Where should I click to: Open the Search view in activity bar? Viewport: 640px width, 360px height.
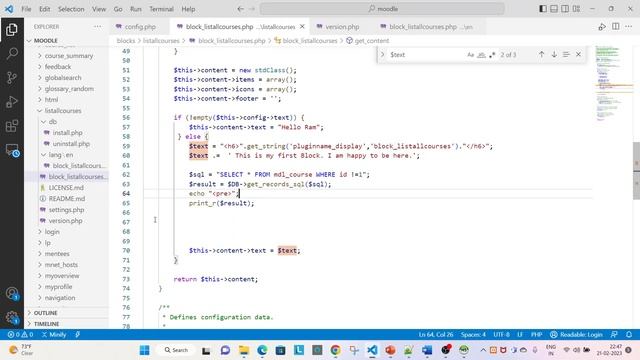click(12, 53)
